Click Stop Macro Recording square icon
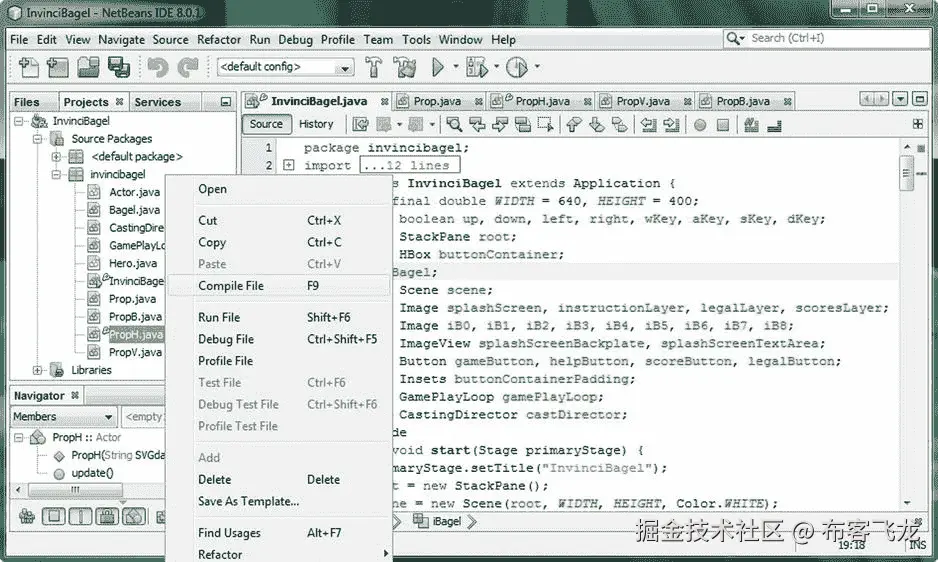This screenshot has width=938, height=562. click(723, 125)
